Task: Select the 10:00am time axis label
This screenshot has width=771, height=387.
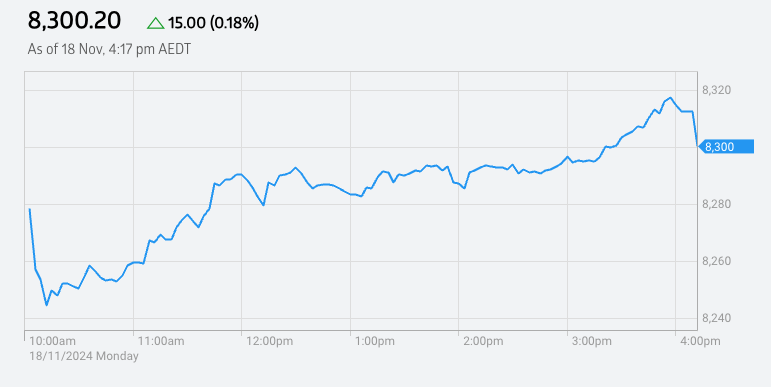Action: click(53, 341)
